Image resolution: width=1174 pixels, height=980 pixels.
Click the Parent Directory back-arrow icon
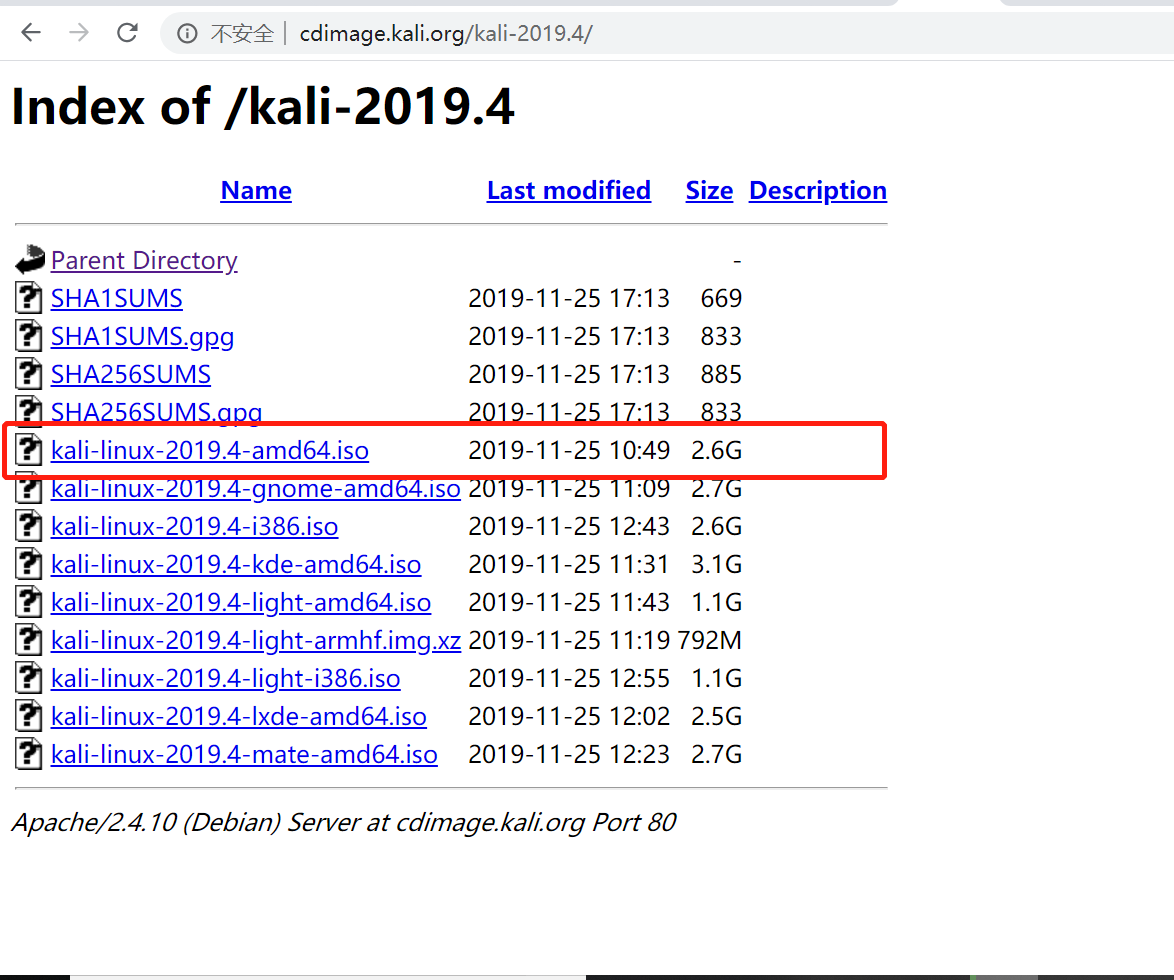pyautogui.click(x=30, y=260)
